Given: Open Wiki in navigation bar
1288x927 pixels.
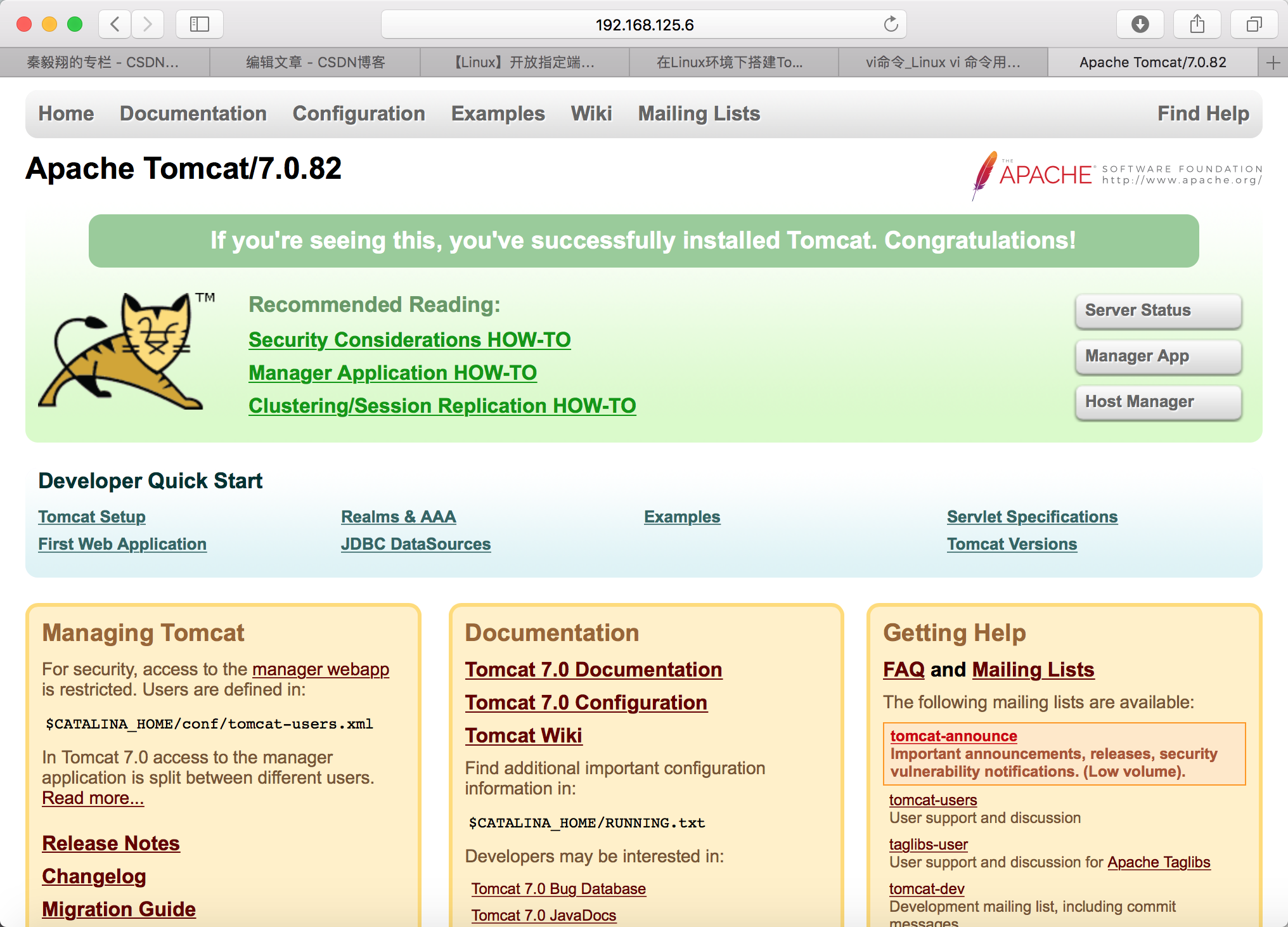Looking at the screenshot, I should [591, 113].
